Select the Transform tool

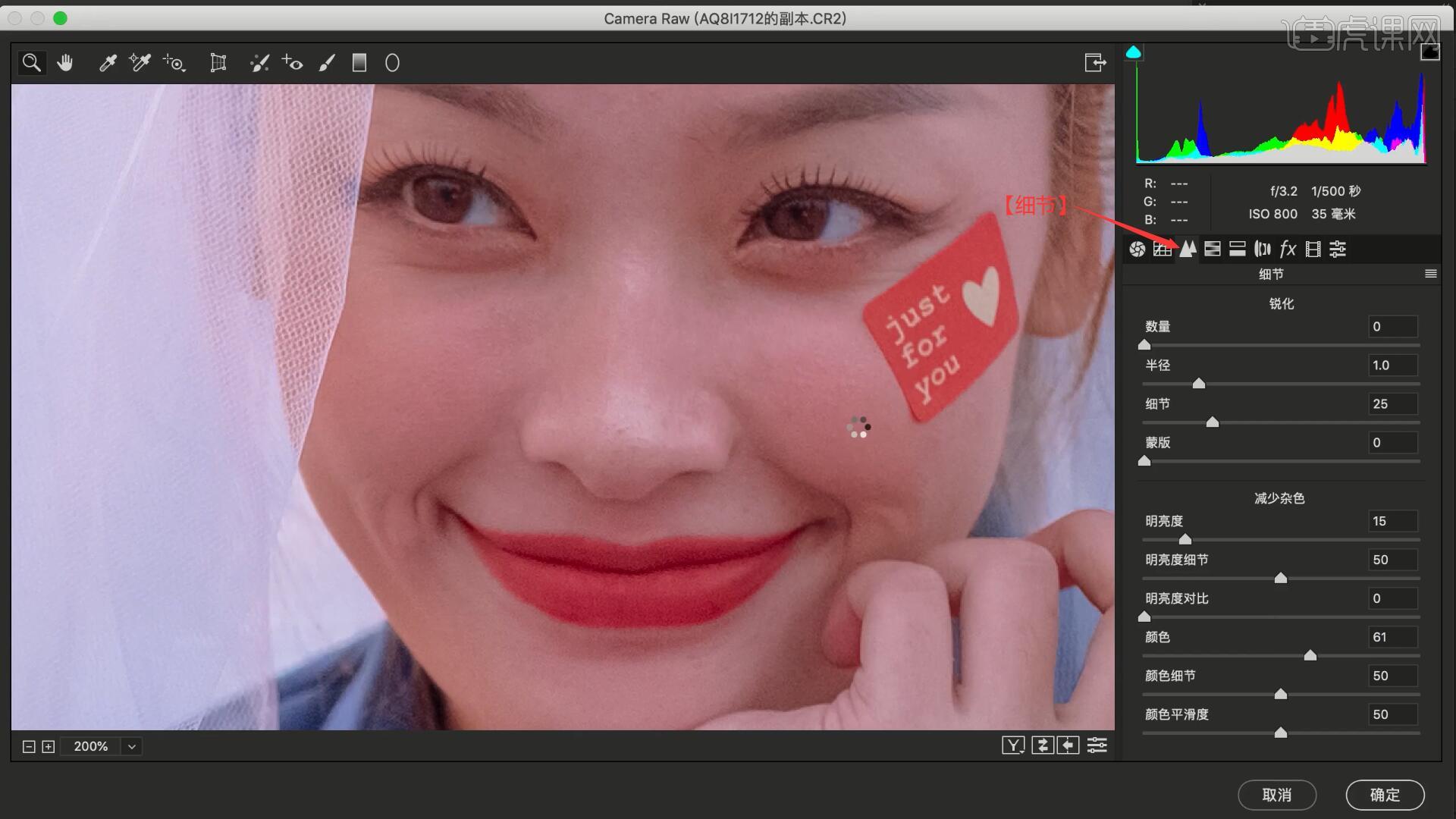(218, 63)
